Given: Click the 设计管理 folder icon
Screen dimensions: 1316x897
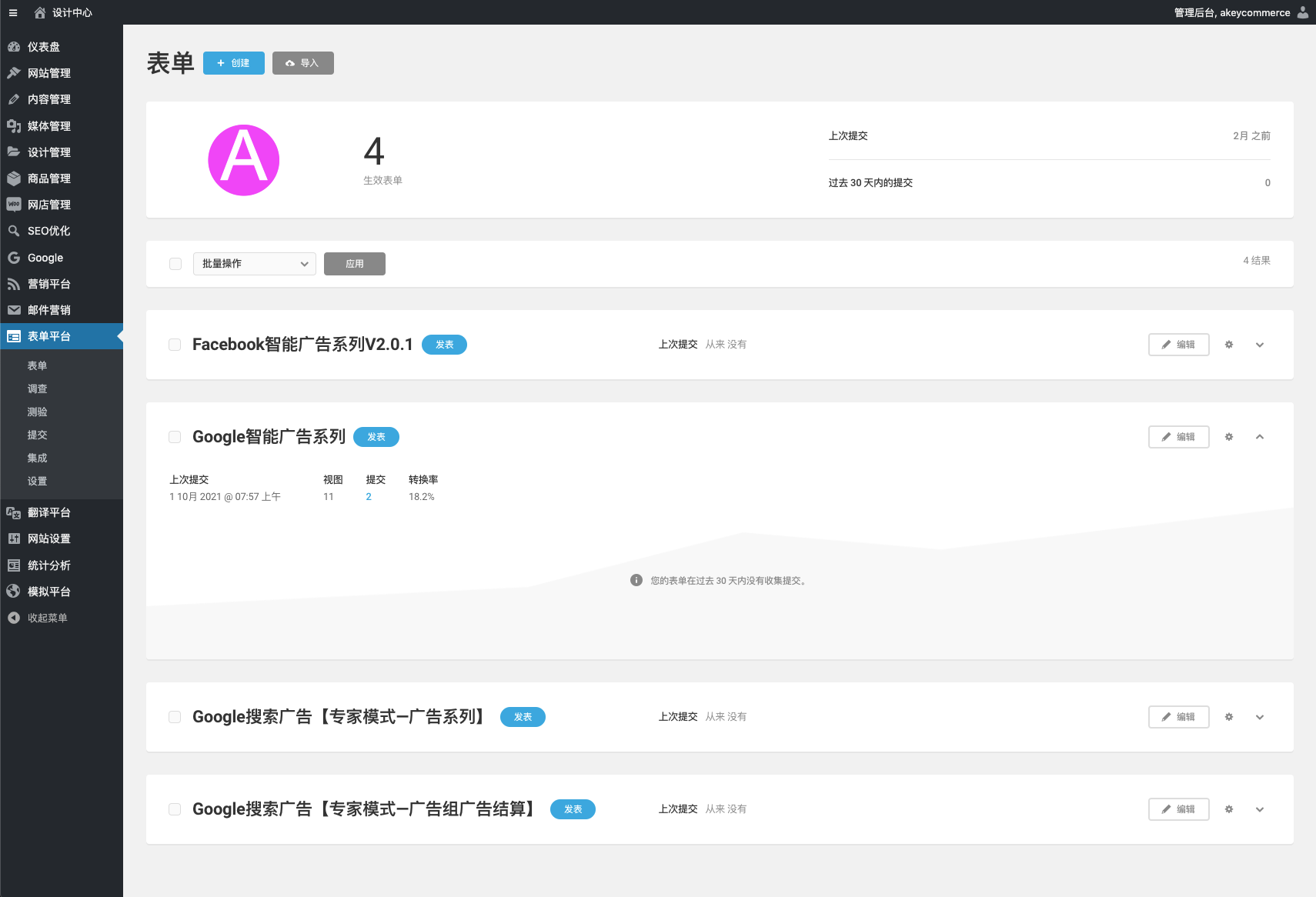Looking at the screenshot, I should pyautogui.click(x=14, y=152).
